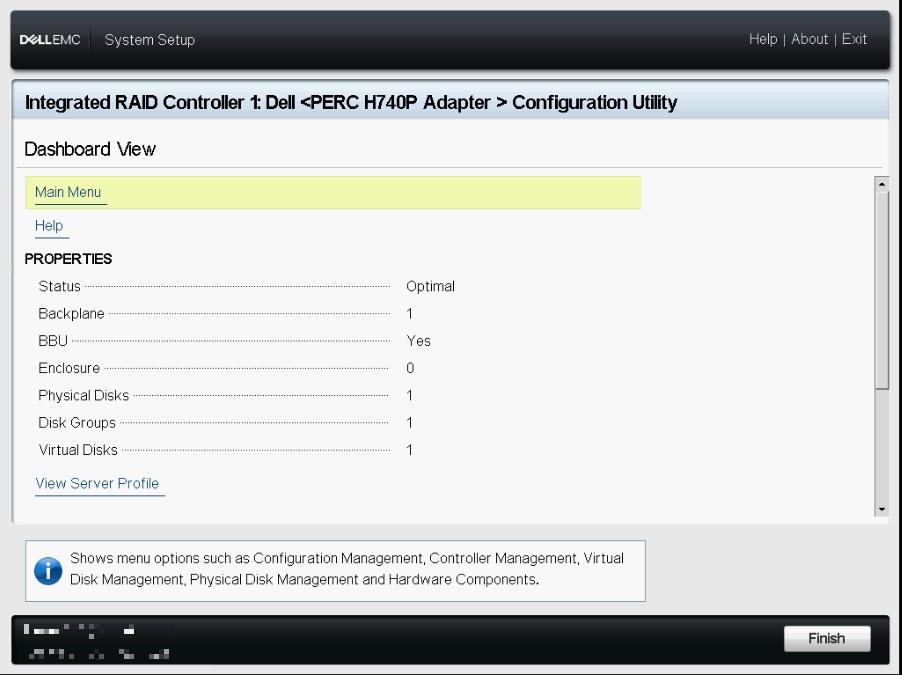Image resolution: width=902 pixels, height=675 pixels.
Task: Click the scrollbar up arrow
Action: [882, 184]
